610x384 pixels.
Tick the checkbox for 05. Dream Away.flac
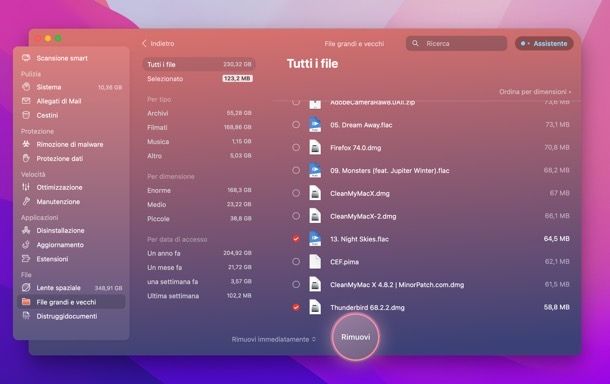(x=296, y=124)
